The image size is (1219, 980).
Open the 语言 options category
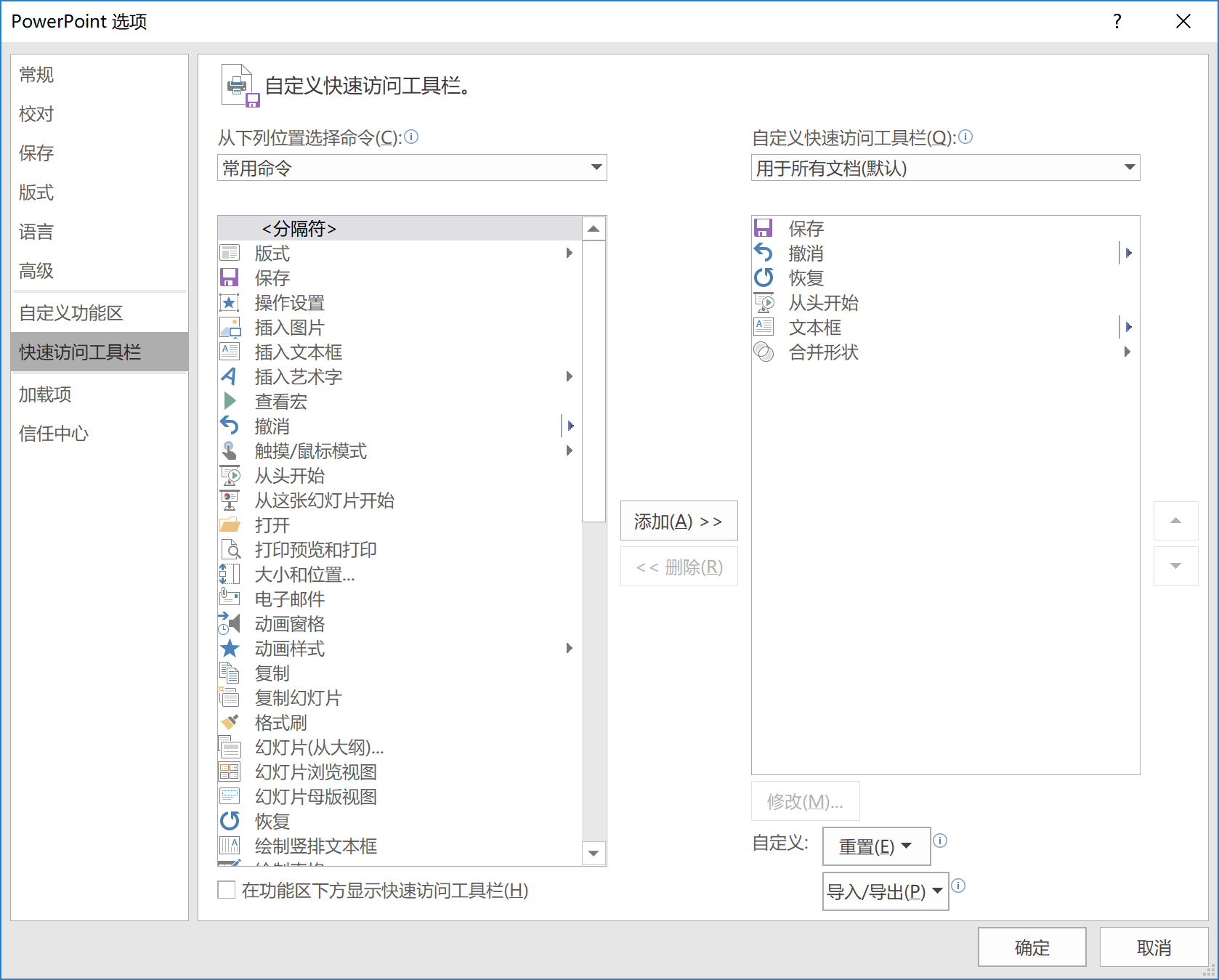pyautogui.click(x=99, y=231)
